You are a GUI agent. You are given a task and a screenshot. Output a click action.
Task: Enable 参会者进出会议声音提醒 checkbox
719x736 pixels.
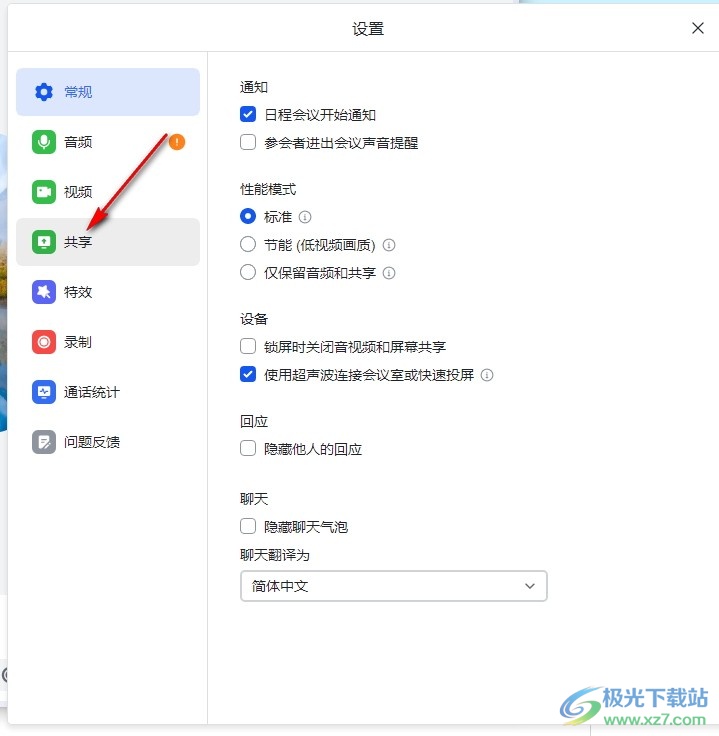tap(248, 142)
